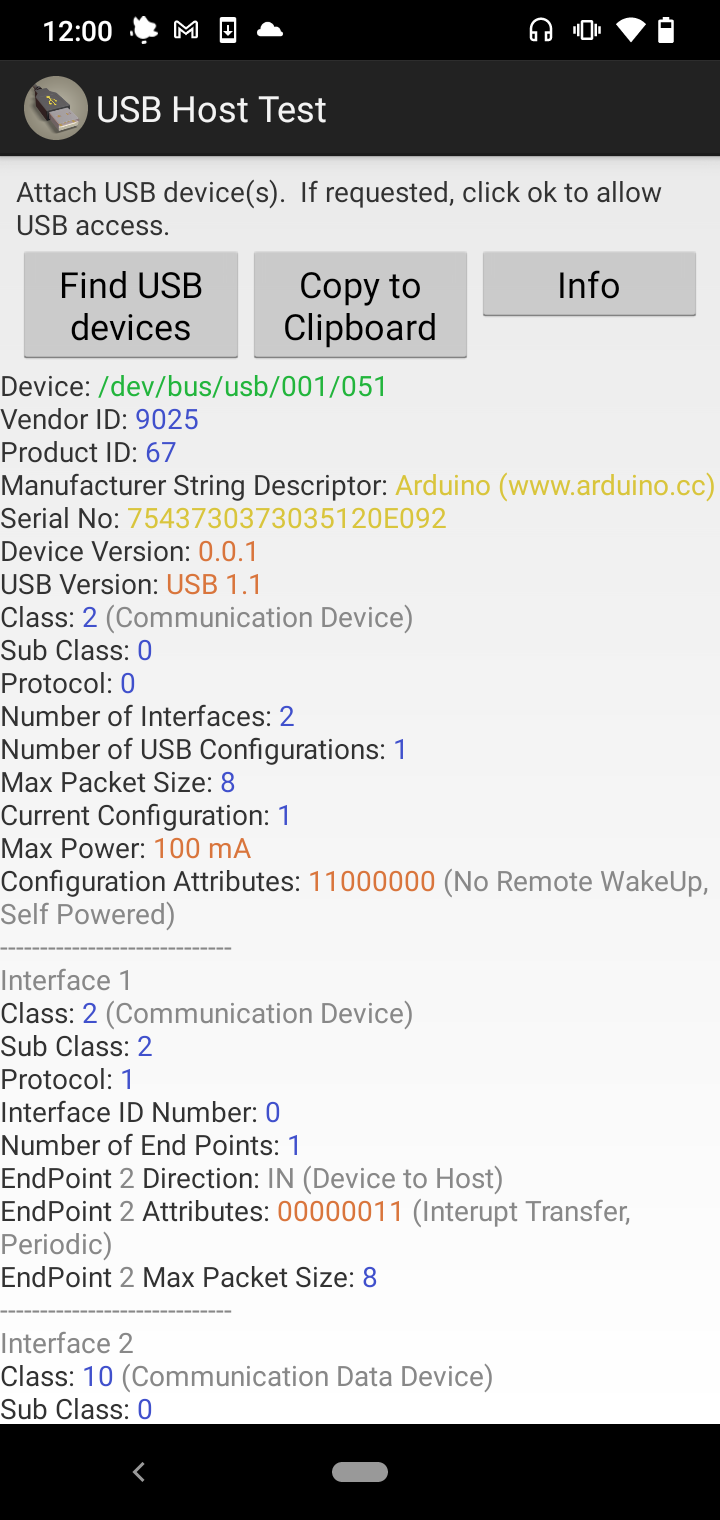Tap the USB Host Test app icon
Image resolution: width=720 pixels, height=1520 pixels.
pyautogui.click(x=56, y=108)
